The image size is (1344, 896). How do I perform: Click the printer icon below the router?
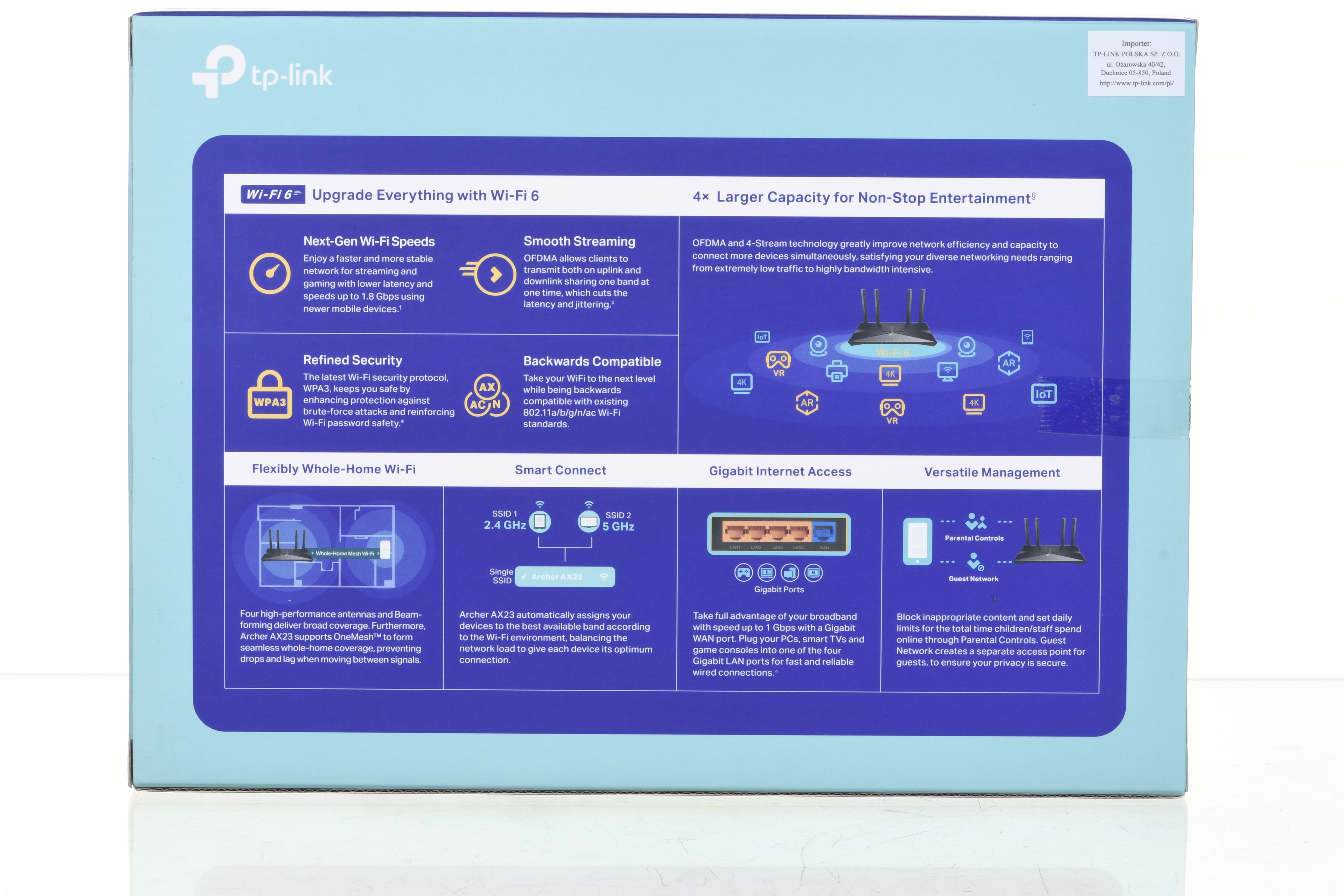(837, 371)
